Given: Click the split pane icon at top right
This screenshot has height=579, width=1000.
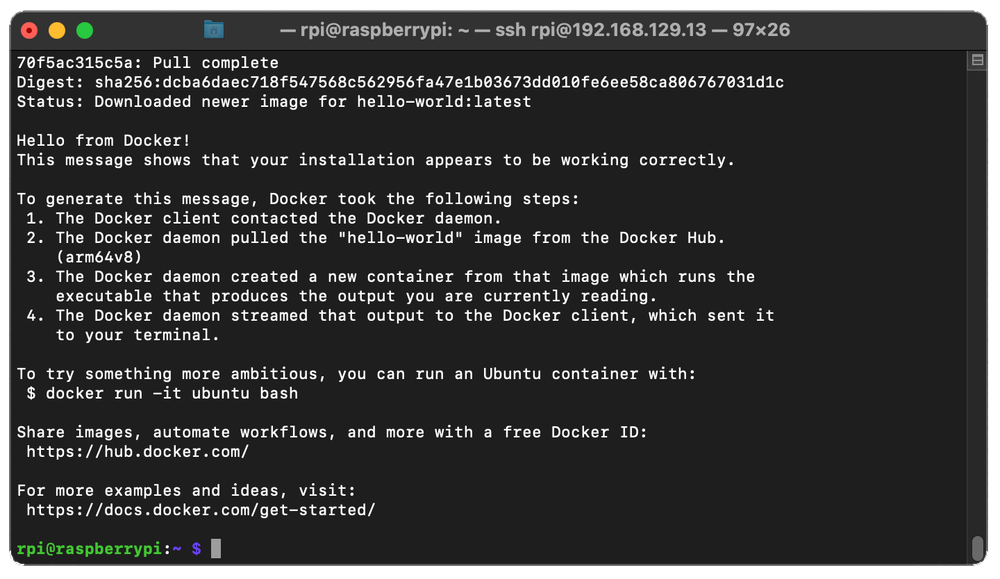Looking at the screenshot, I should tap(977, 61).
